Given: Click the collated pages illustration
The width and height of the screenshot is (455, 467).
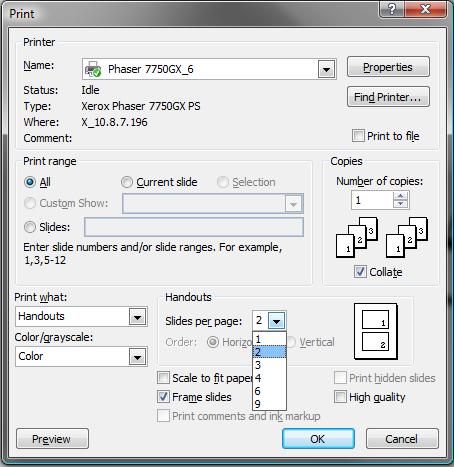Looking at the screenshot, I should pos(382,237).
